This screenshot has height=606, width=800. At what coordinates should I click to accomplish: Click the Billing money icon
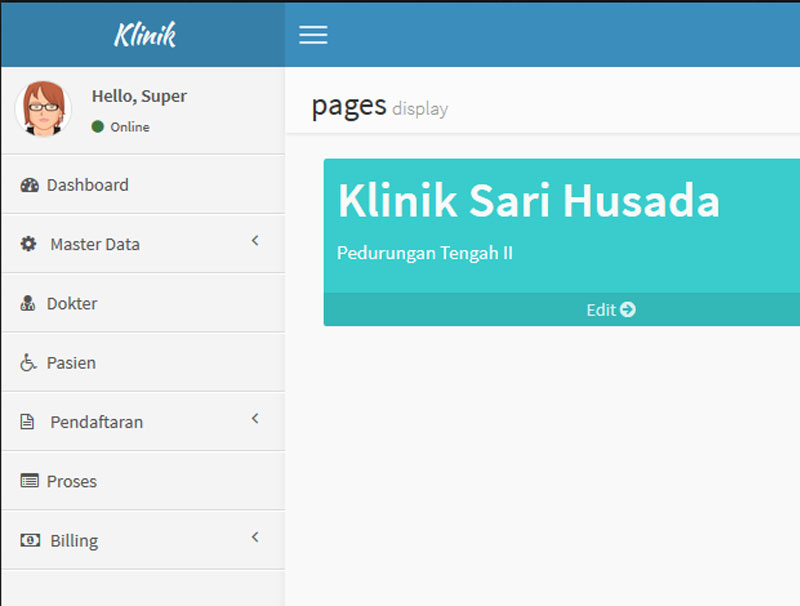(31, 540)
